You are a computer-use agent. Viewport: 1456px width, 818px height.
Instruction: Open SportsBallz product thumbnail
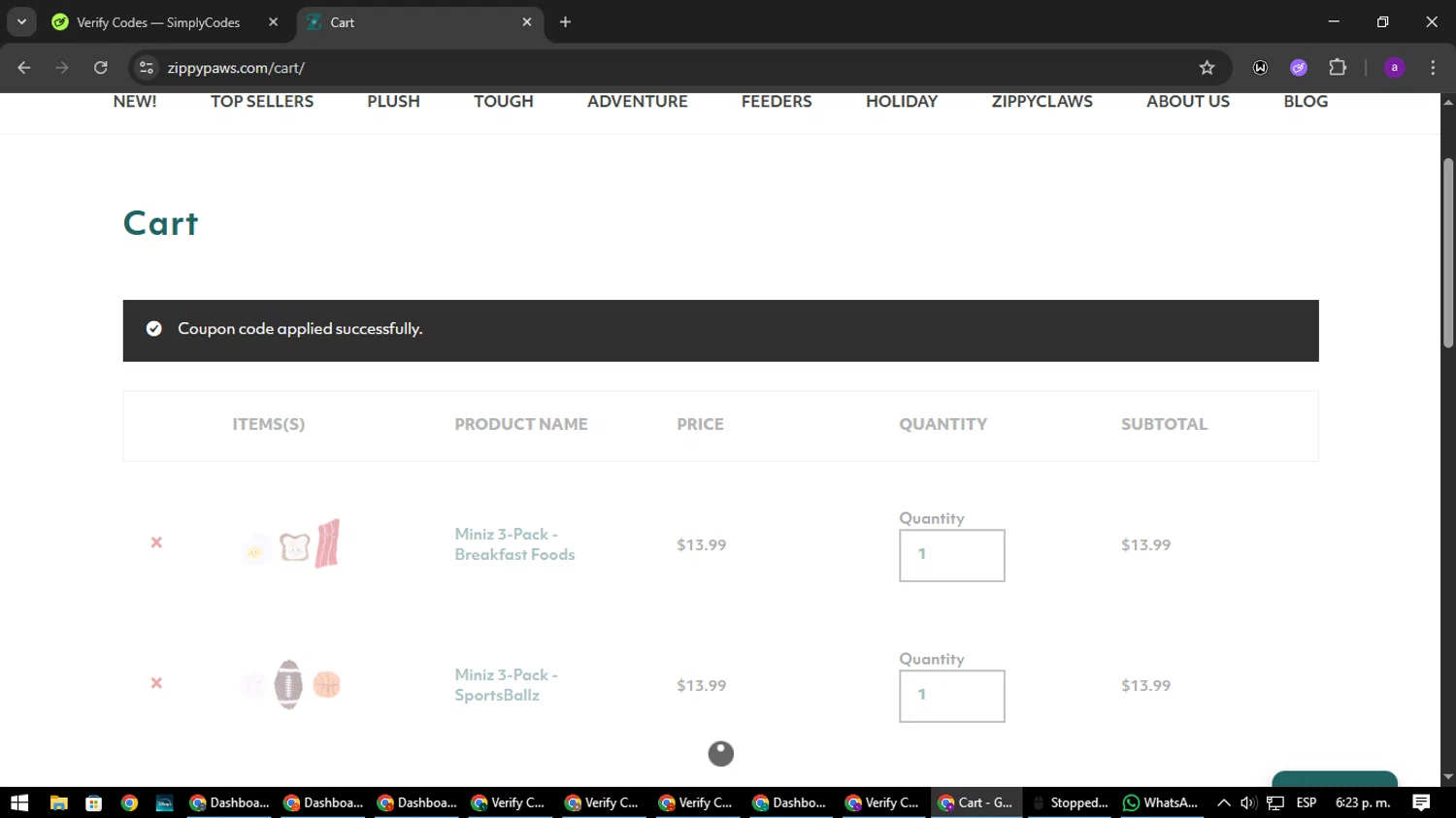[291, 685]
